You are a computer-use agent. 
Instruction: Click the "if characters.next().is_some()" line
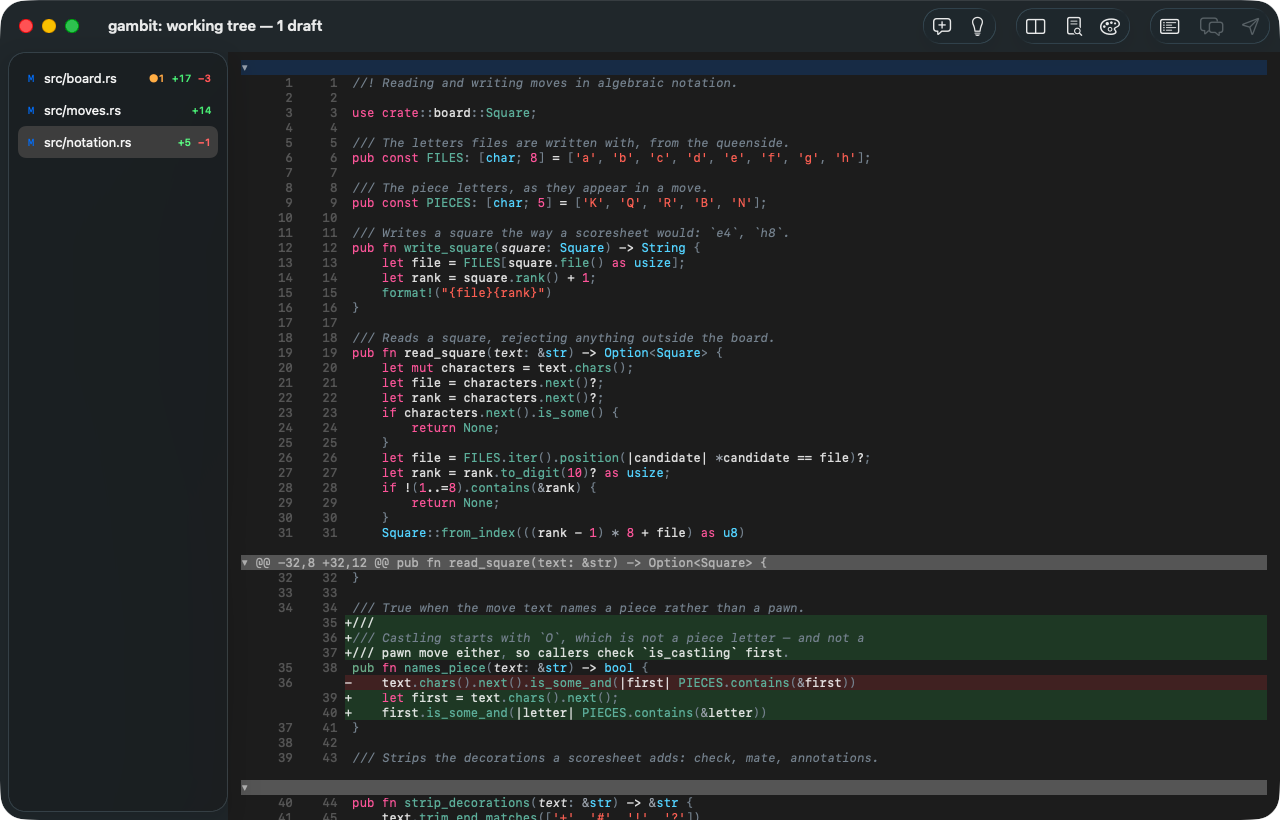(500, 413)
